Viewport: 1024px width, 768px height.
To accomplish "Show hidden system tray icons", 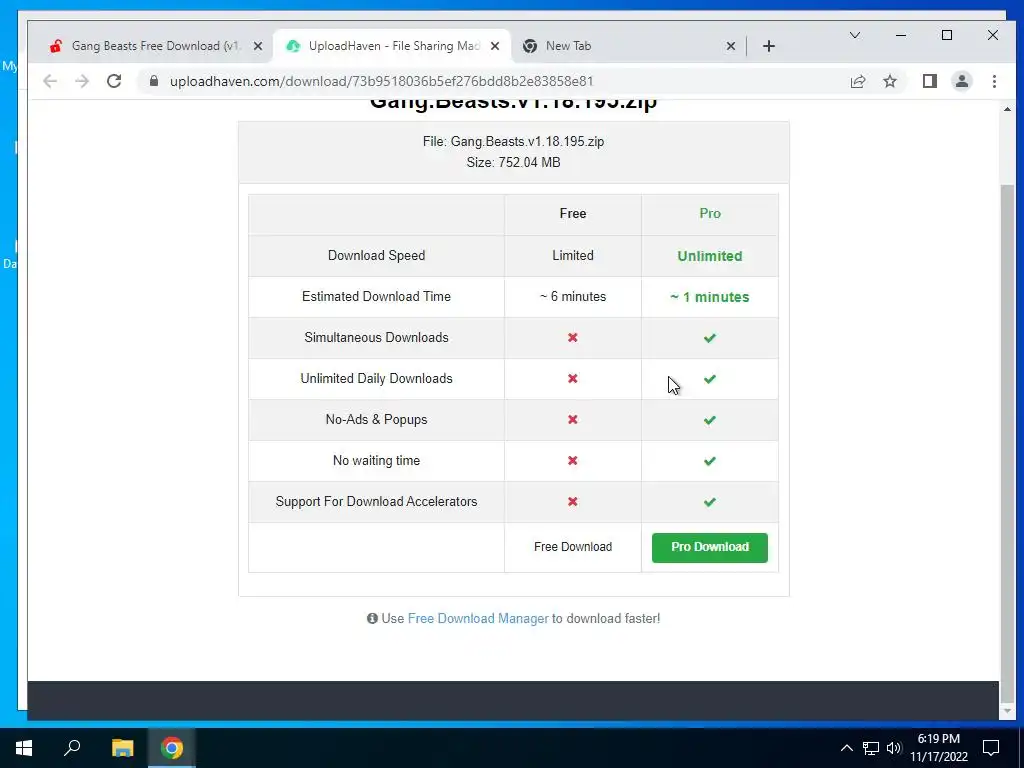I will point(846,748).
